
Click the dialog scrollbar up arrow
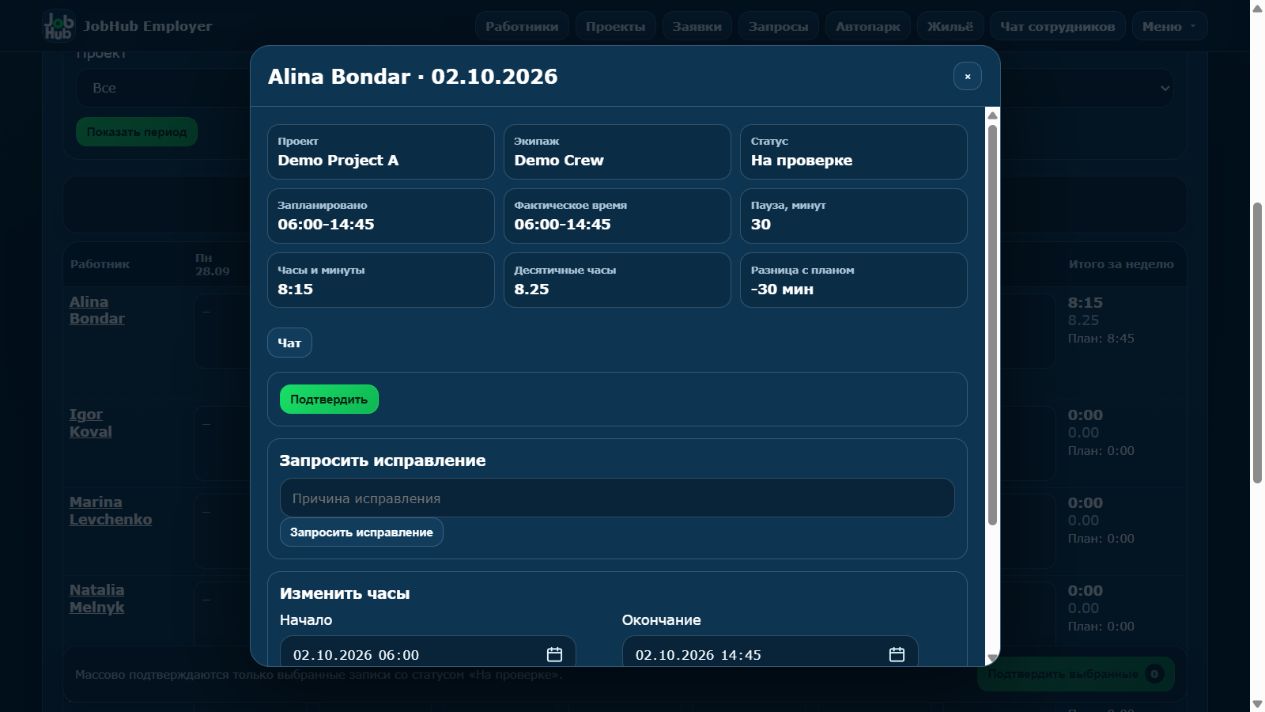(992, 115)
